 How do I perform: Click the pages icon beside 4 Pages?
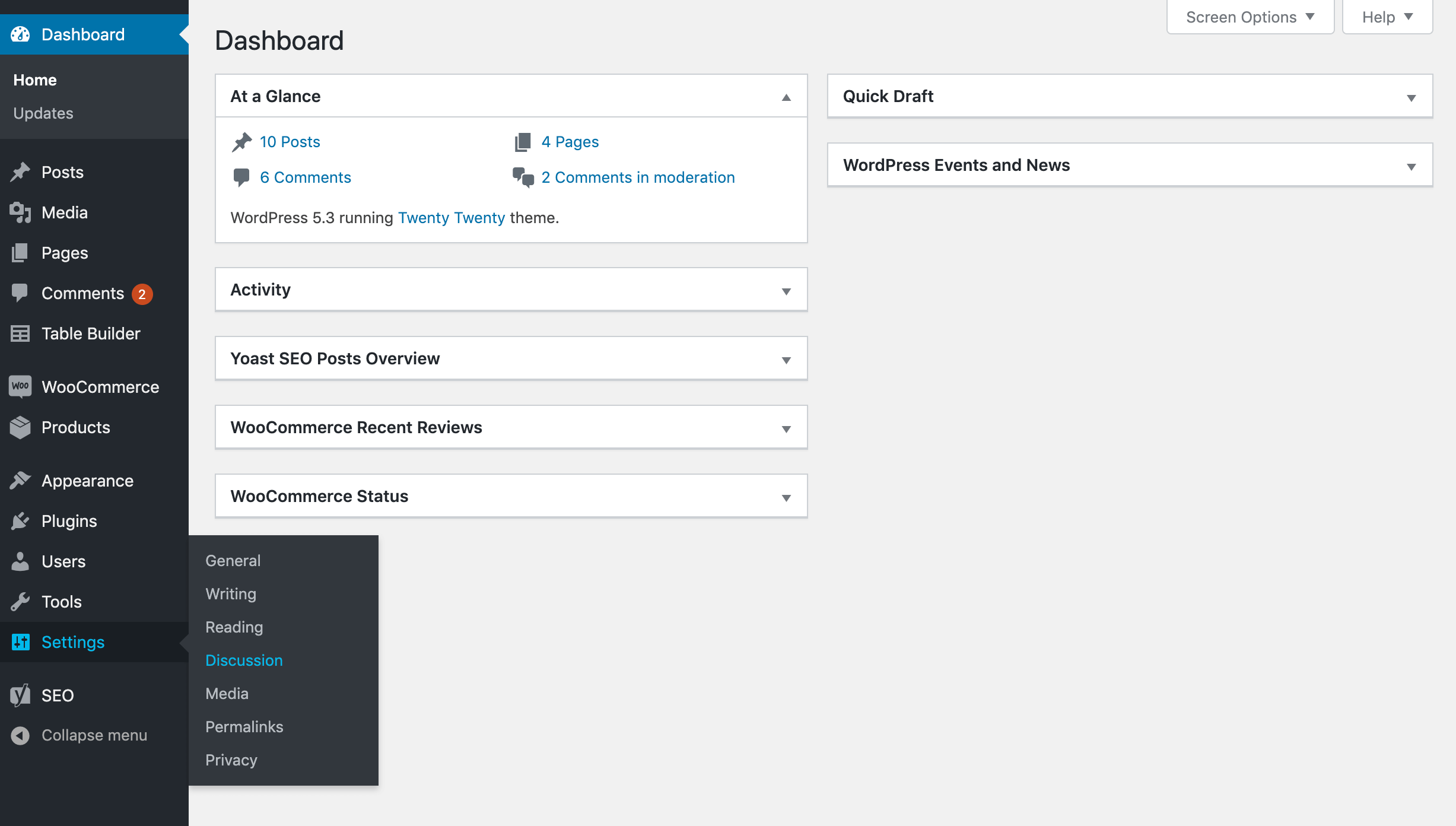[x=523, y=142]
